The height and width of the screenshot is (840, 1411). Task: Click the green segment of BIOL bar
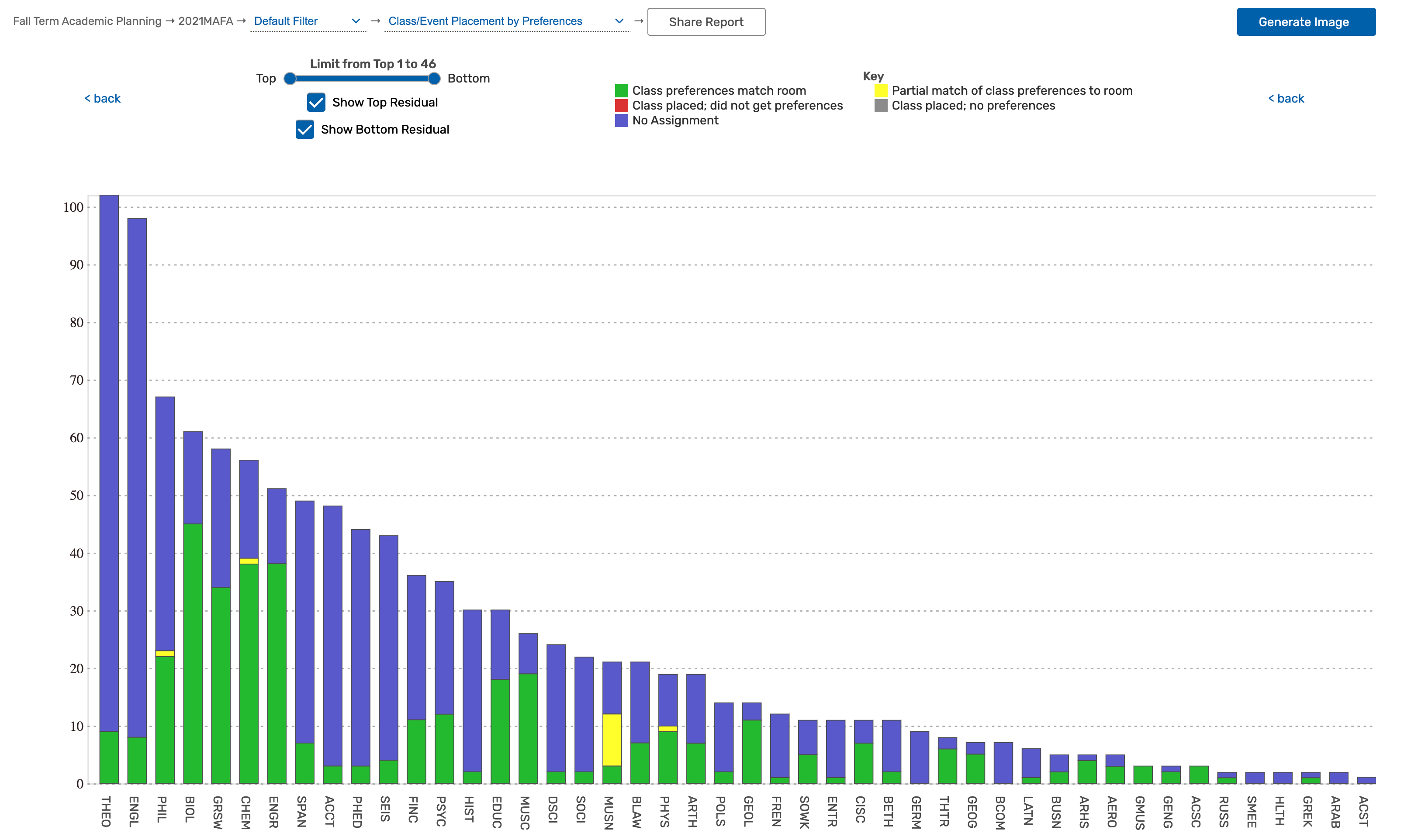pyautogui.click(x=193, y=654)
